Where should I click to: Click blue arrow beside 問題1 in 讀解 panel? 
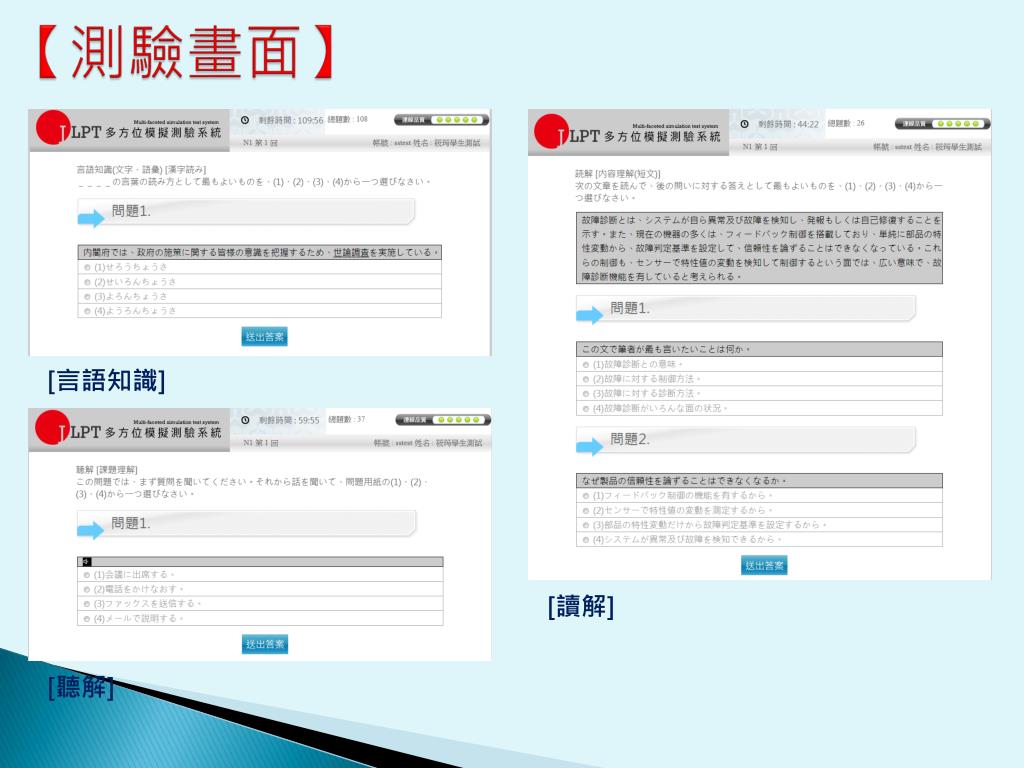590,315
